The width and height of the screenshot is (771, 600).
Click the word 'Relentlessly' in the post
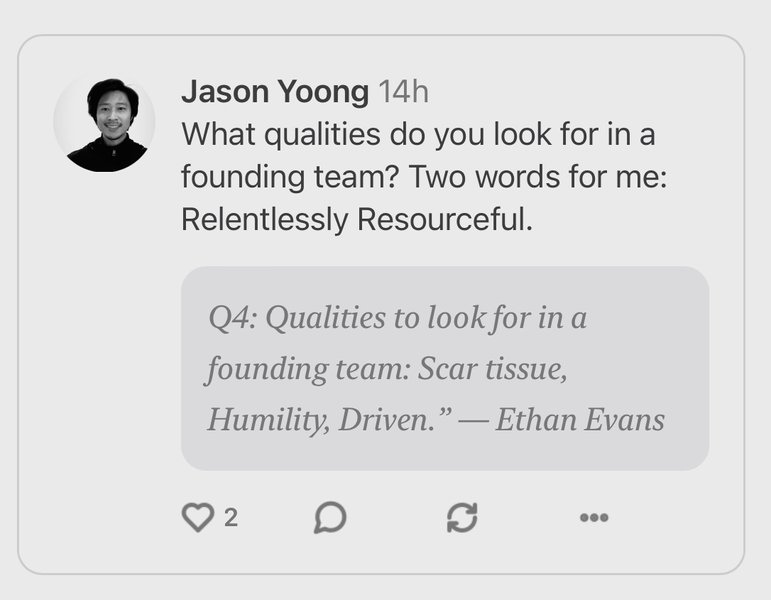pyautogui.click(x=265, y=220)
